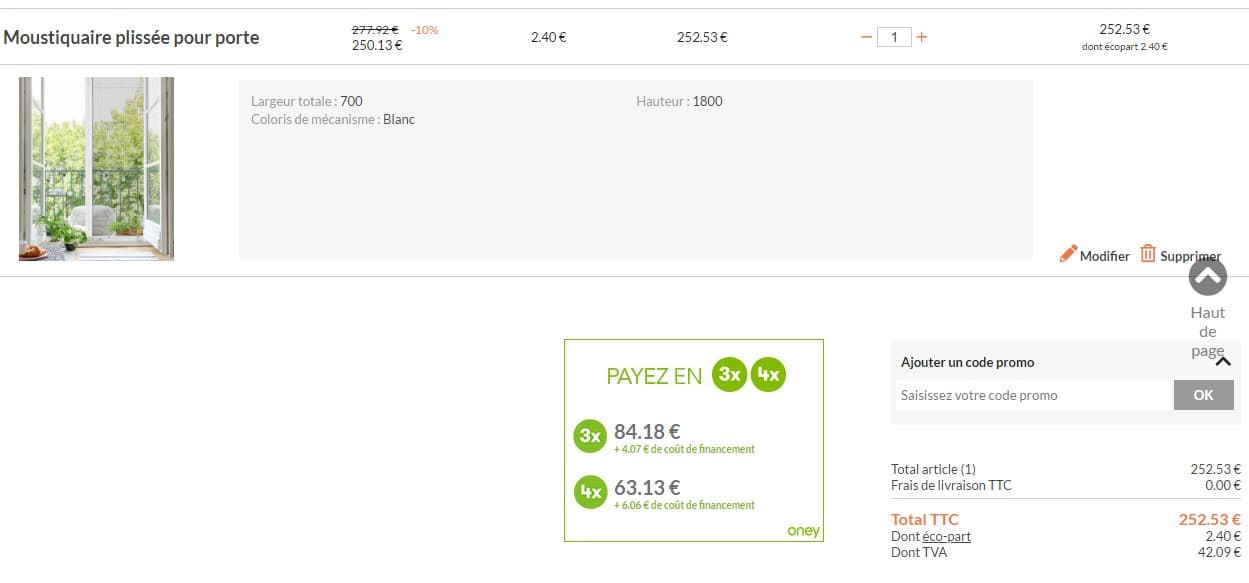Click the oney logo in payment box
The width and height of the screenshot is (1249, 583).
803,531
